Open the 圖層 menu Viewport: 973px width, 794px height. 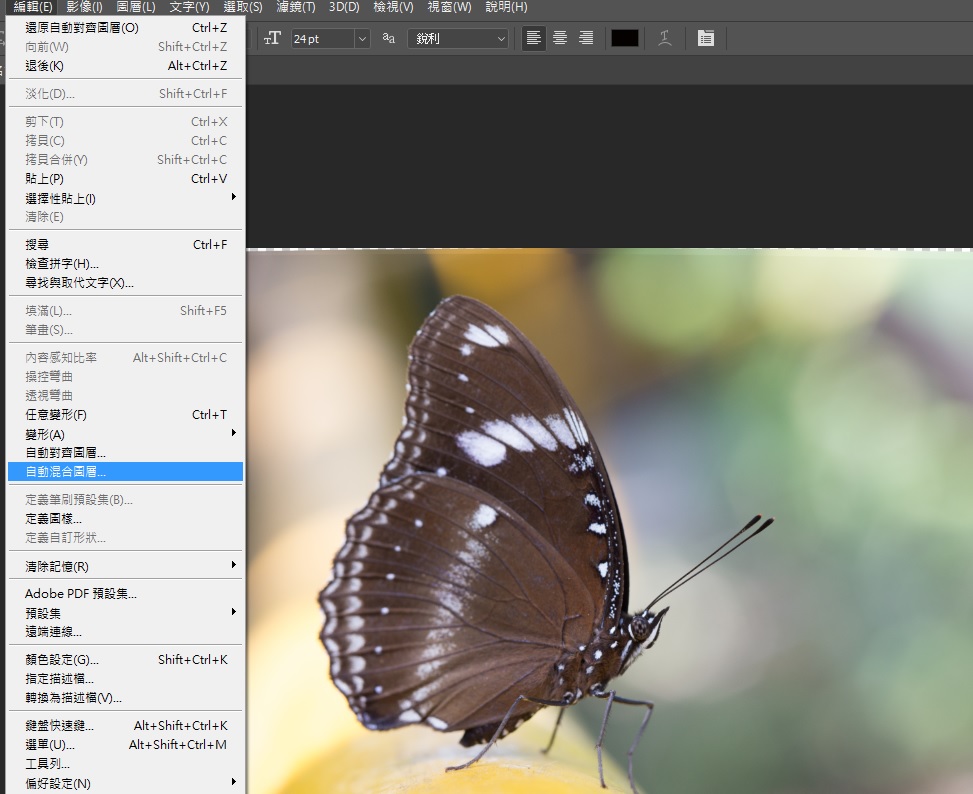coord(136,7)
